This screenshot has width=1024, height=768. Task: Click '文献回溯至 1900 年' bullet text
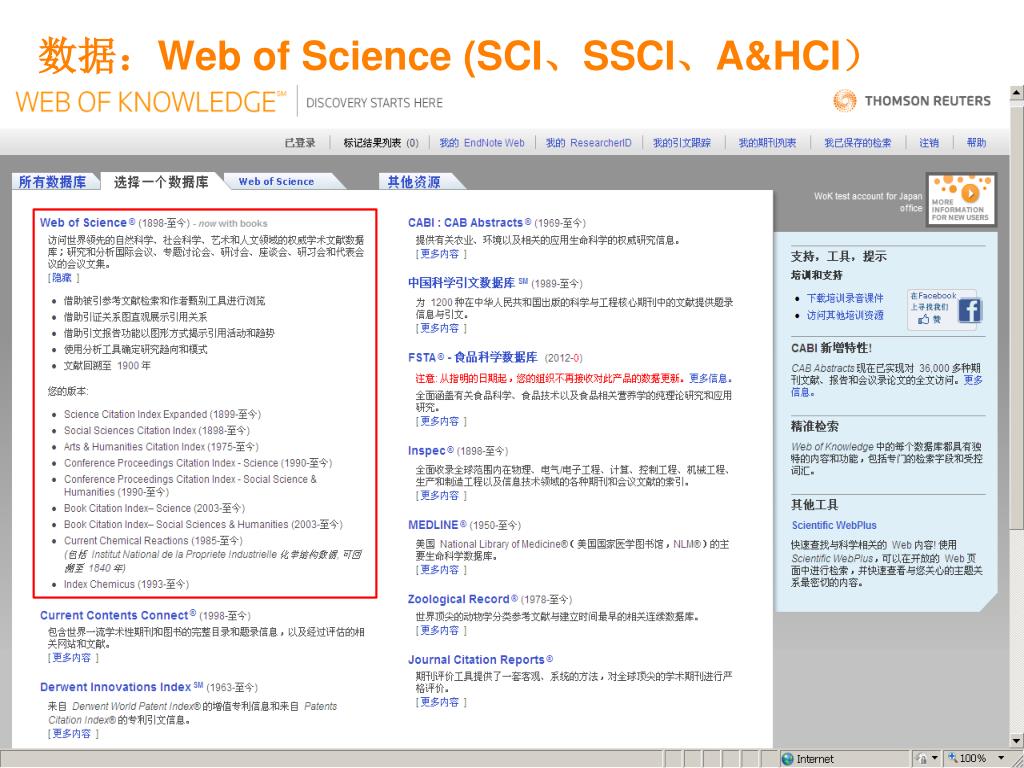(x=107, y=366)
